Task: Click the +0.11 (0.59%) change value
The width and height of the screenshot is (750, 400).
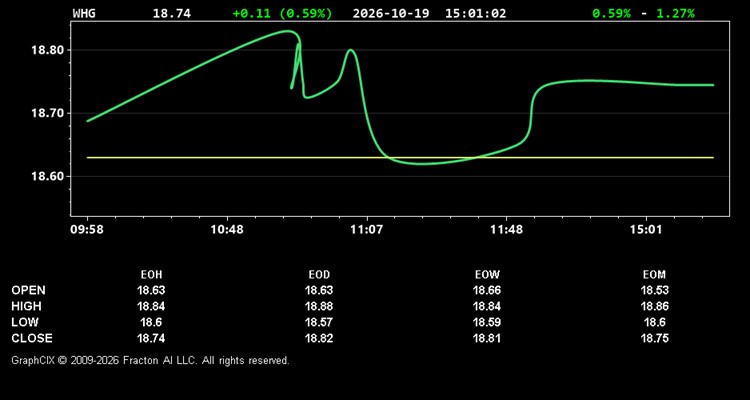Action: [282, 13]
